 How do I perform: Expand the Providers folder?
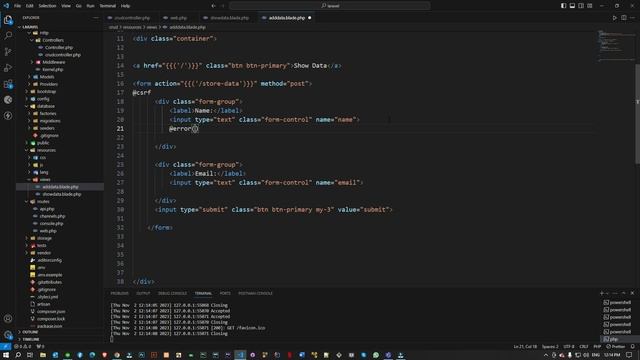[49, 84]
